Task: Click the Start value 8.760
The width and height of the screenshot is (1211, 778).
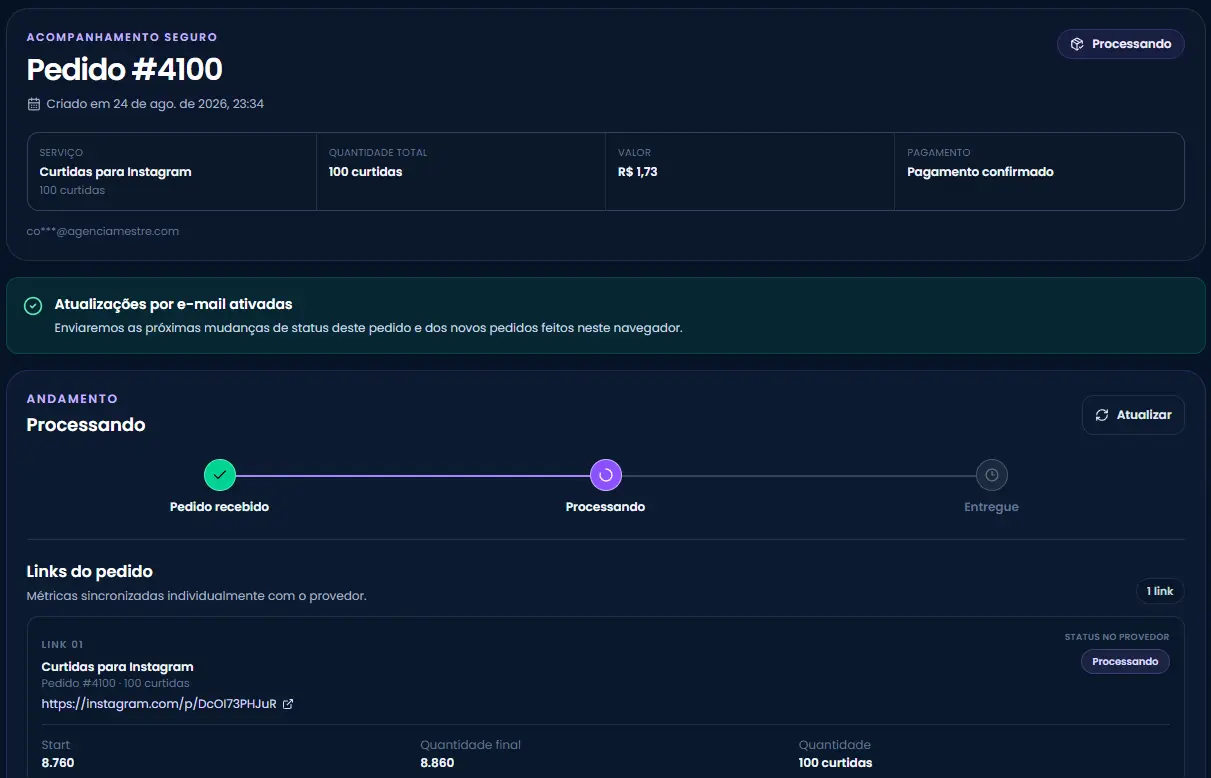Action: point(58,763)
